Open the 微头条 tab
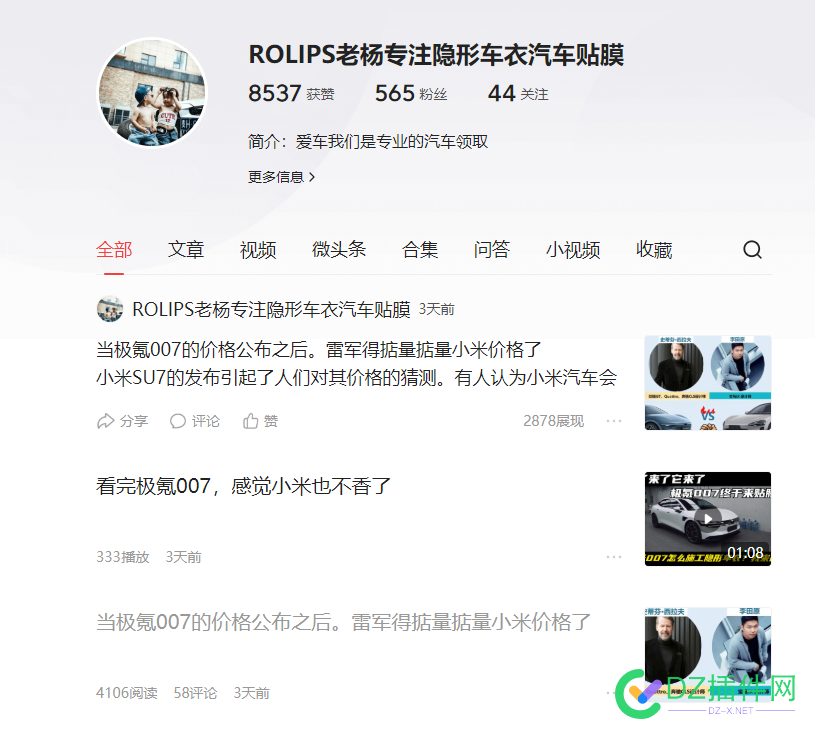Viewport: 815px width, 734px height. click(x=339, y=249)
